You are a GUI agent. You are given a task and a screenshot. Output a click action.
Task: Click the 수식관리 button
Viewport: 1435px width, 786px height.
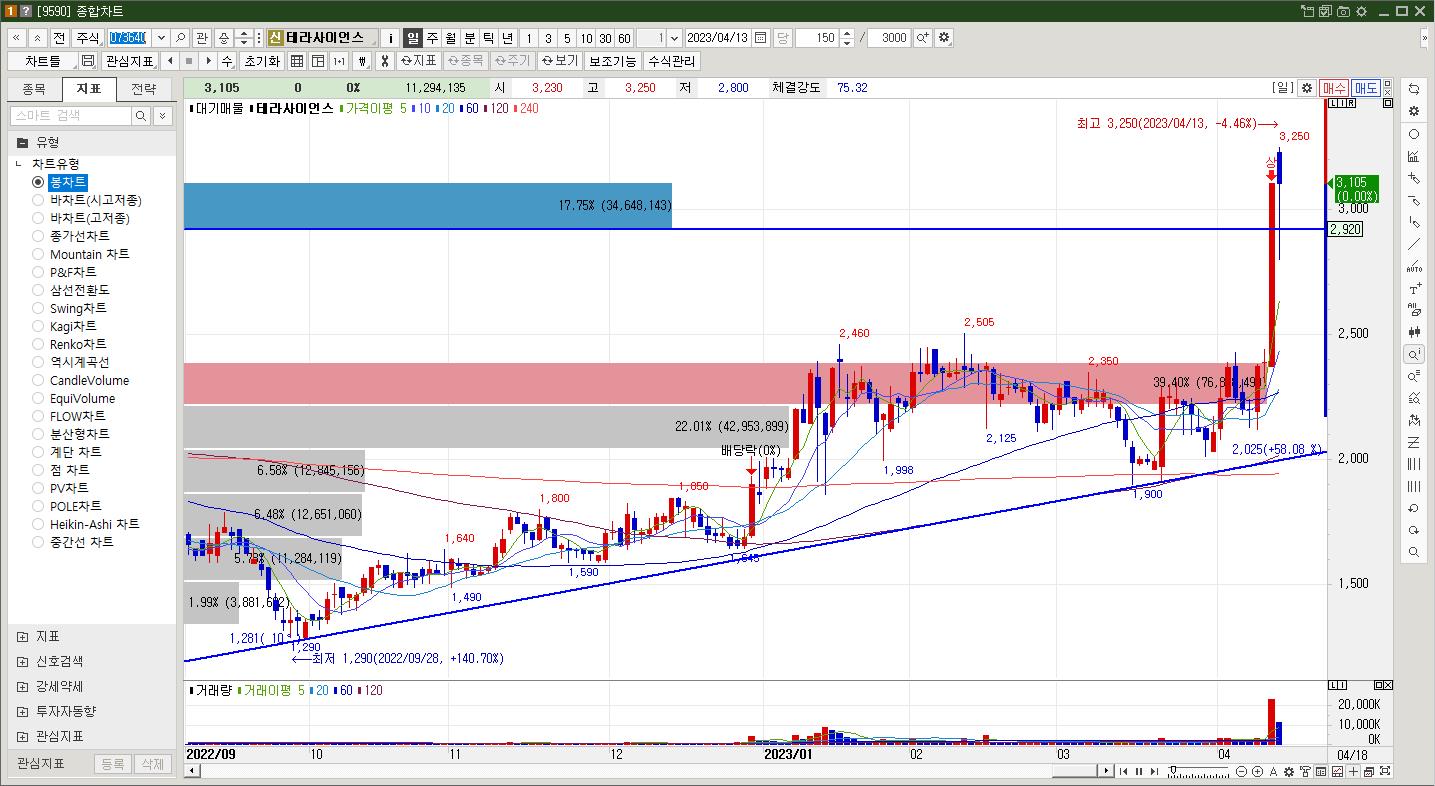672,61
